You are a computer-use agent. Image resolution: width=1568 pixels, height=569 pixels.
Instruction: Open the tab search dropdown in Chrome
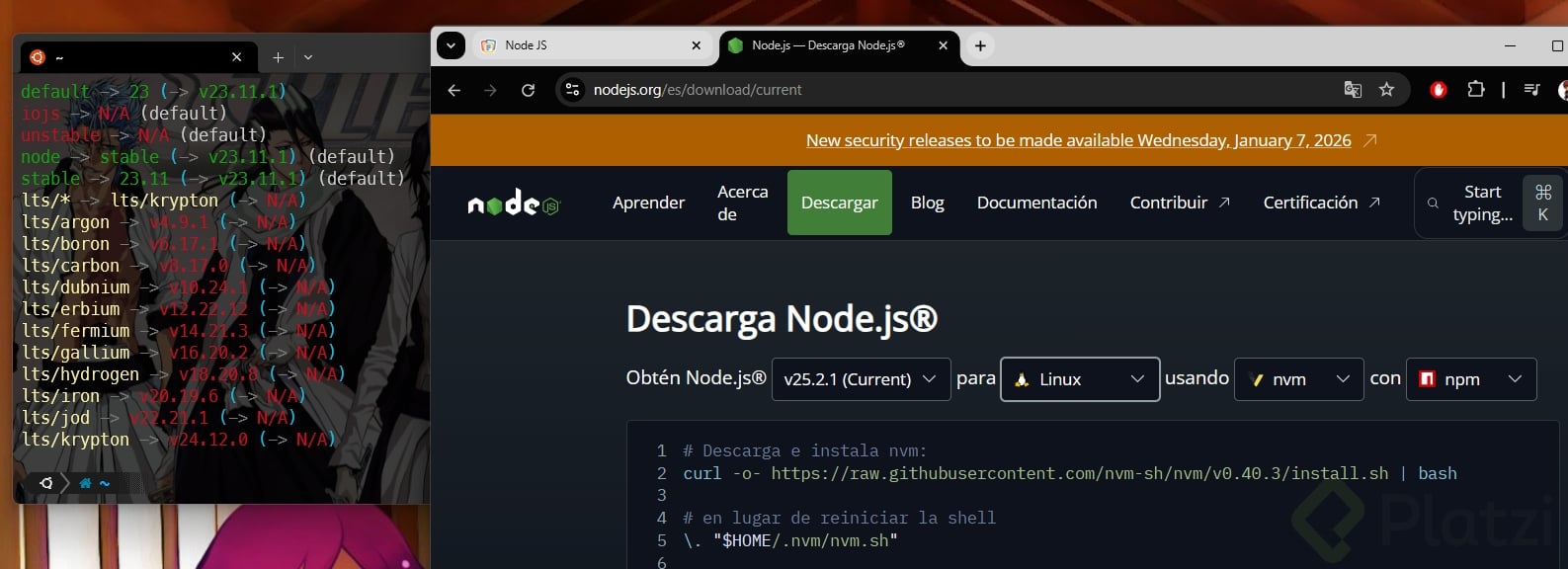pyautogui.click(x=451, y=45)
